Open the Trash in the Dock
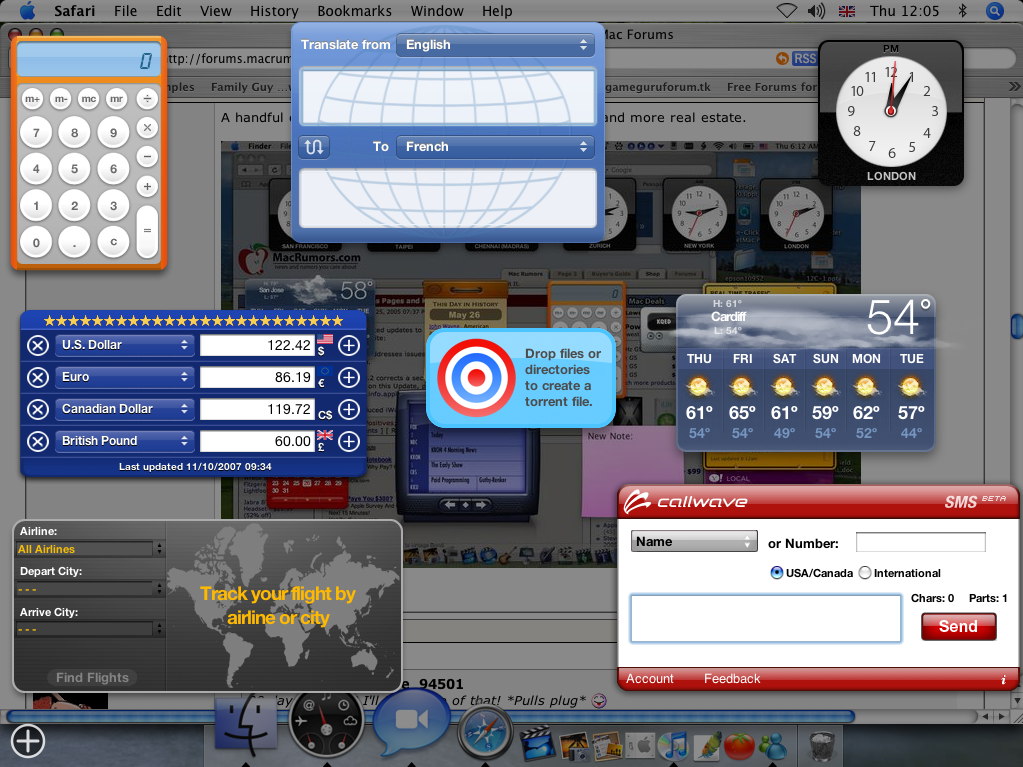 (x=823, y=745)
